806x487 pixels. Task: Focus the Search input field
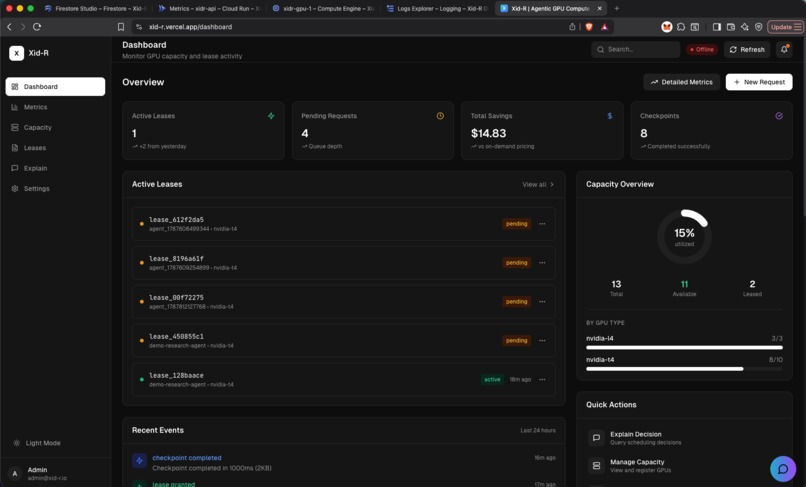(636, 49)
